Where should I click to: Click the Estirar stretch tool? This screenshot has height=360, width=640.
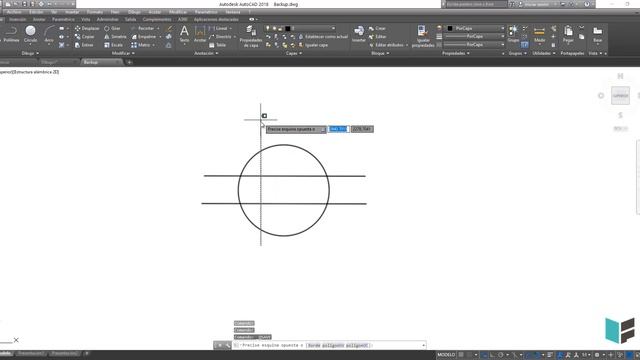click(x=84, y=45)
